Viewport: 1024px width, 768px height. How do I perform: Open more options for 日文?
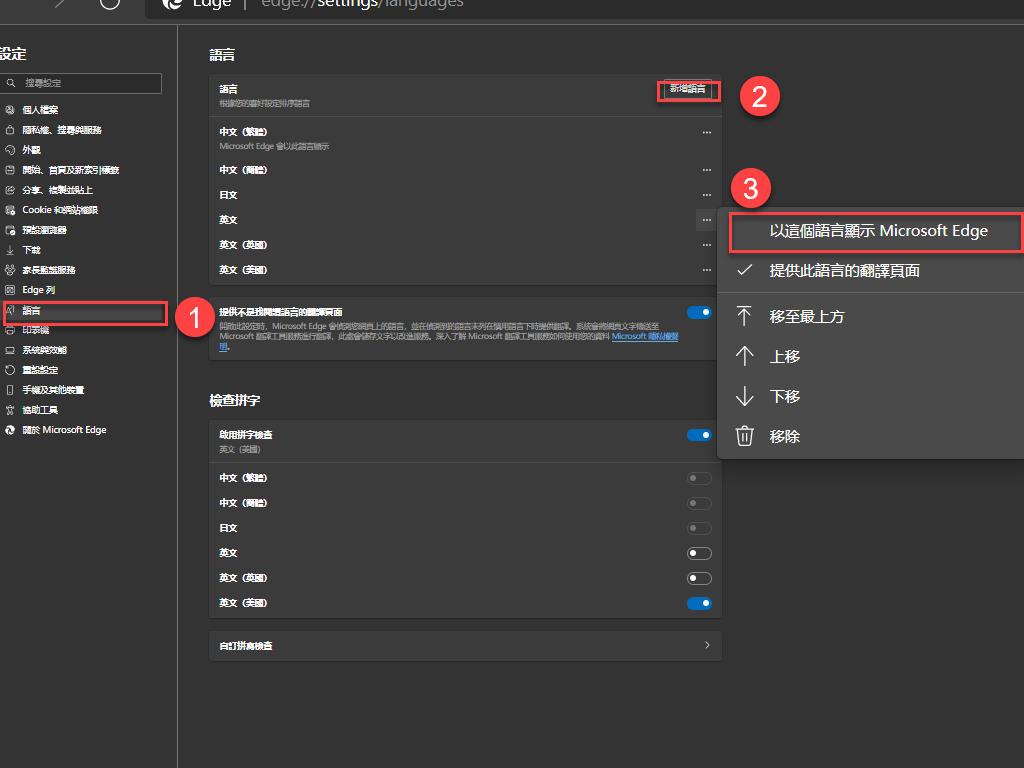[707, 195]
